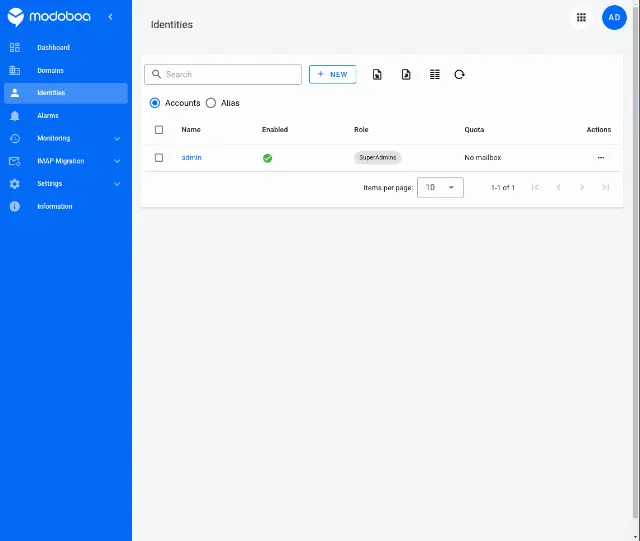Open the applications grid menu

pos(581,17)
